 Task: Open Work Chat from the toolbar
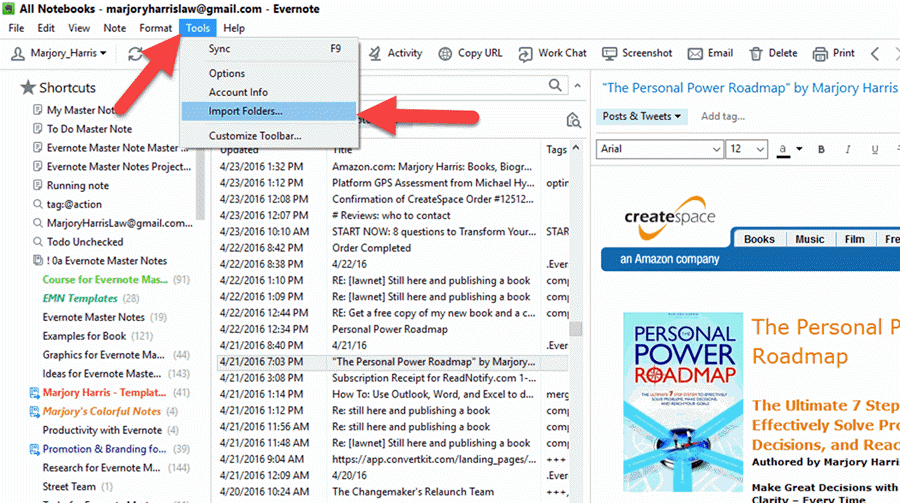pos(552,53)
